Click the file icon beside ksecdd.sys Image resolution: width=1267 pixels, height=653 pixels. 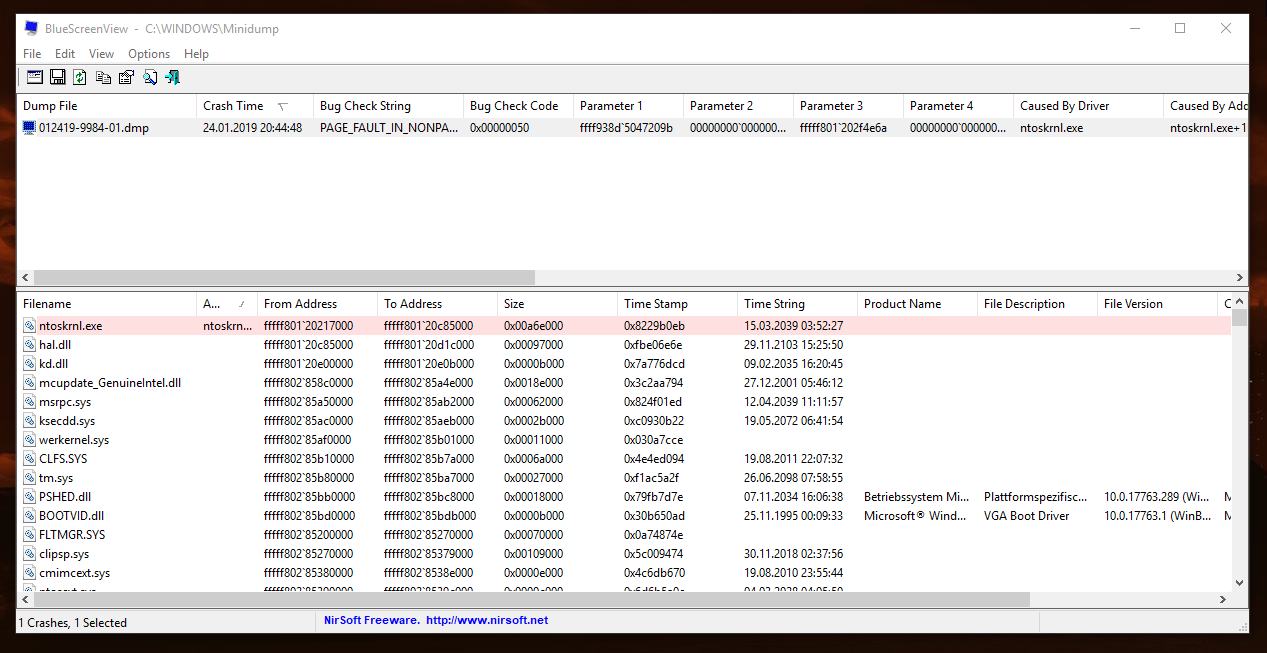[30, 421]
